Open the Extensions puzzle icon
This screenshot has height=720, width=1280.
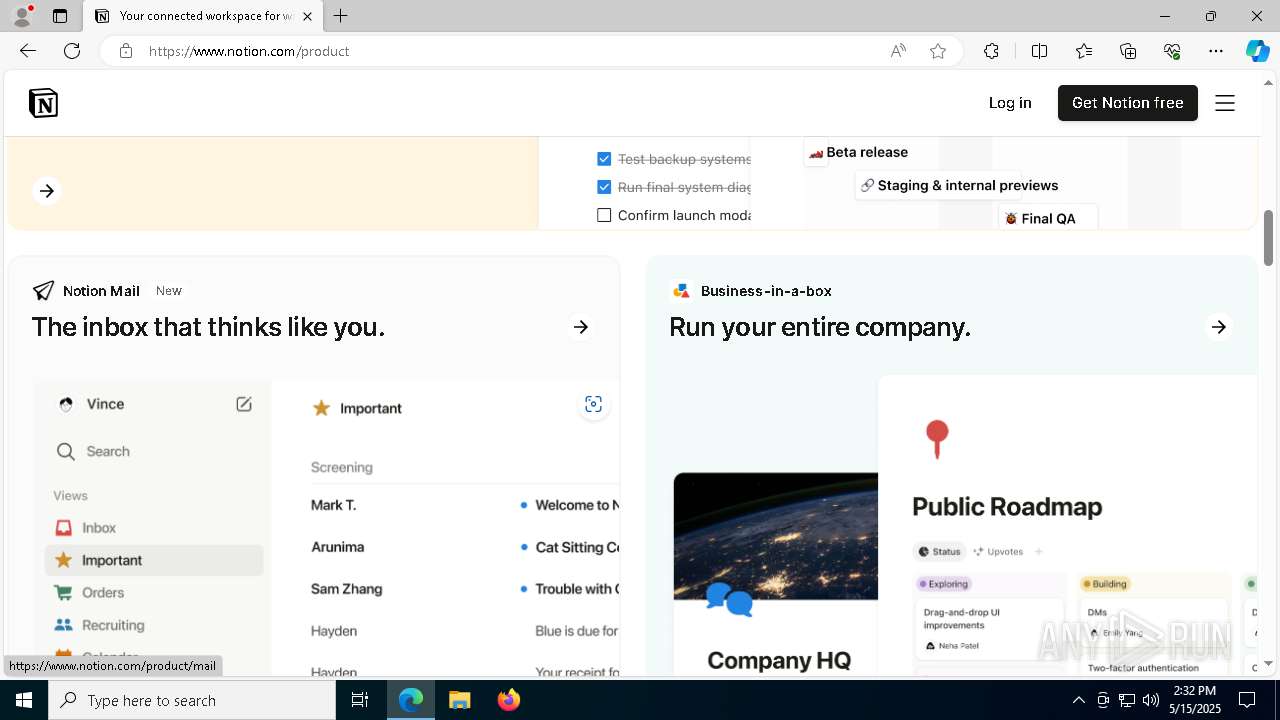991,51
